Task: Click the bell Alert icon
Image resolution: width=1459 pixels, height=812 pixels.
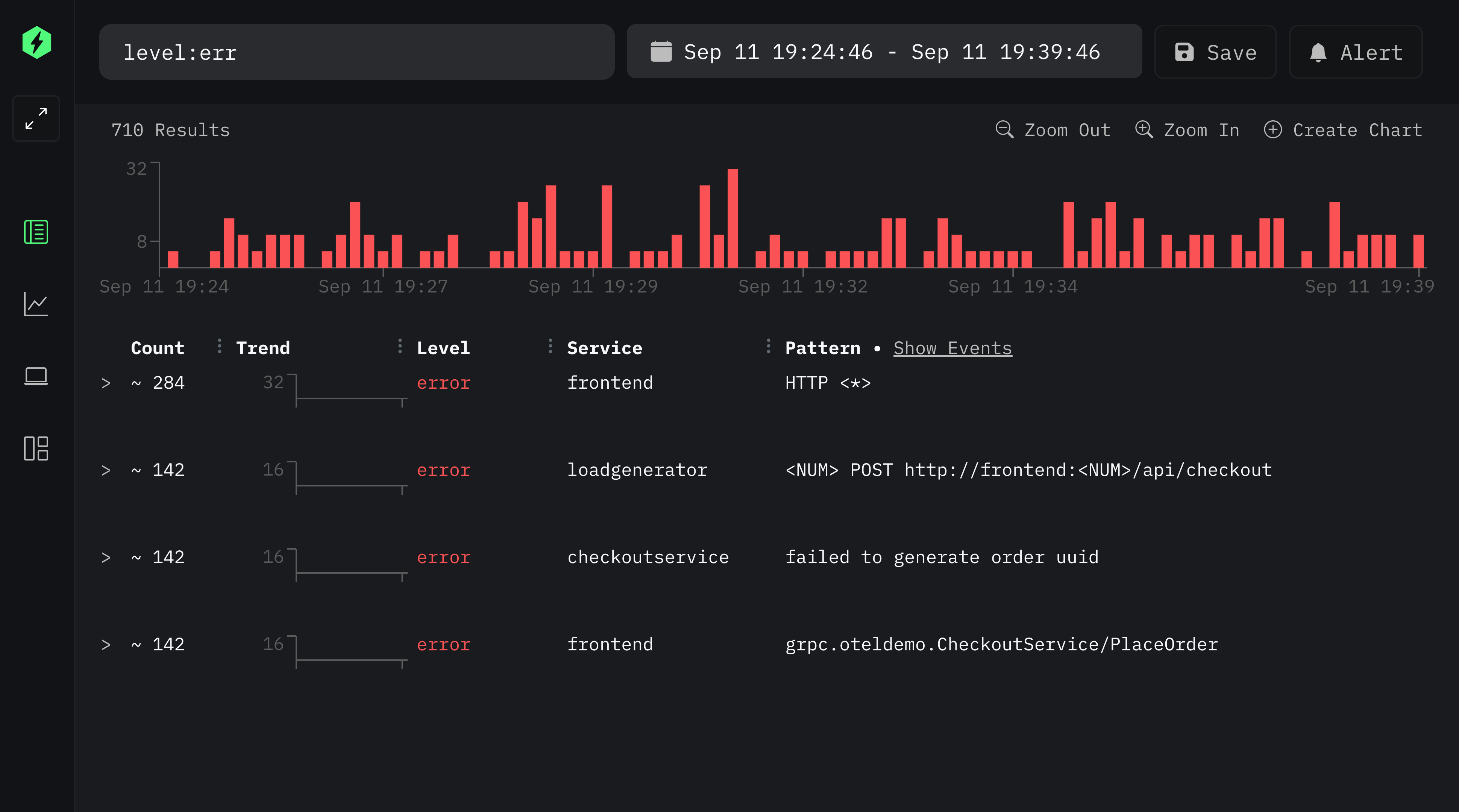Action: tap(1318, 52)
